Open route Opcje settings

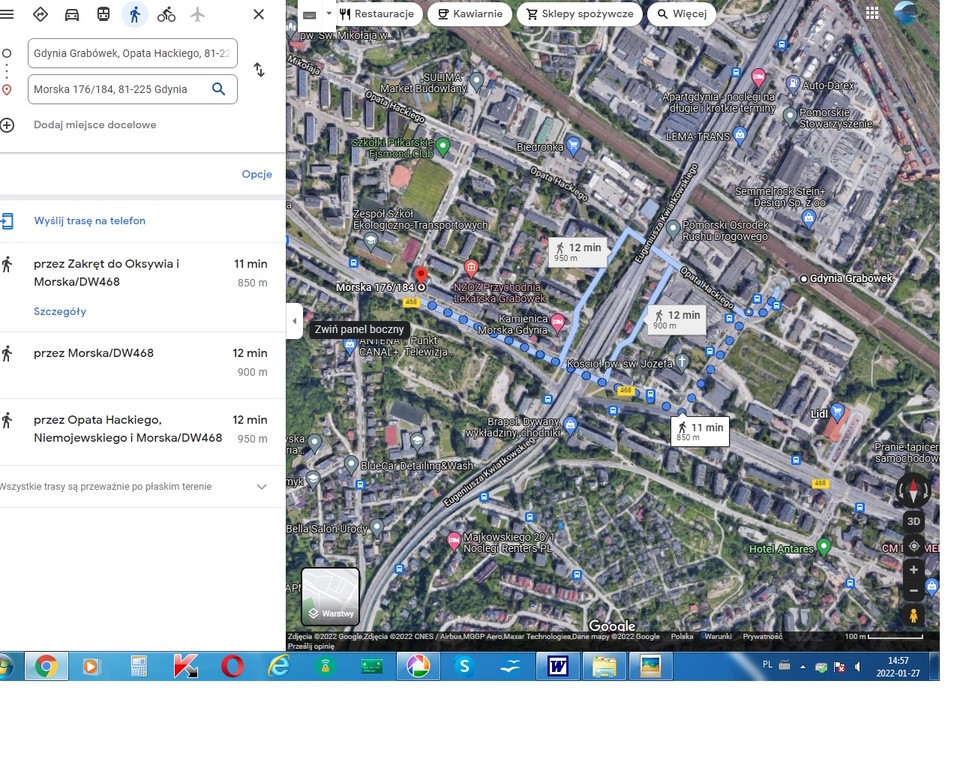coord(257,174)
